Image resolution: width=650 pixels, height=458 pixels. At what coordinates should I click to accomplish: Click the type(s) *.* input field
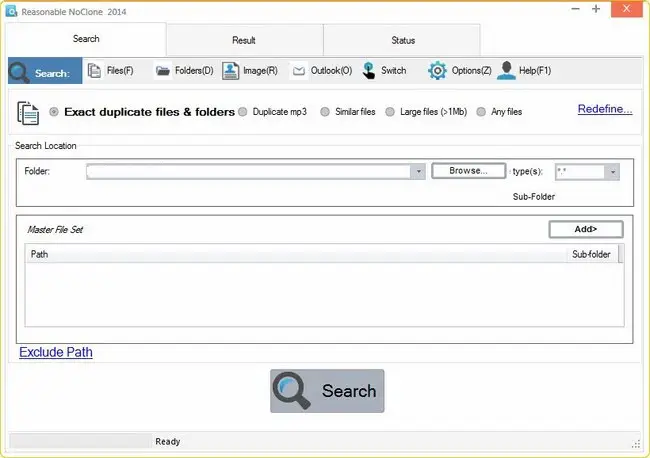580,172
